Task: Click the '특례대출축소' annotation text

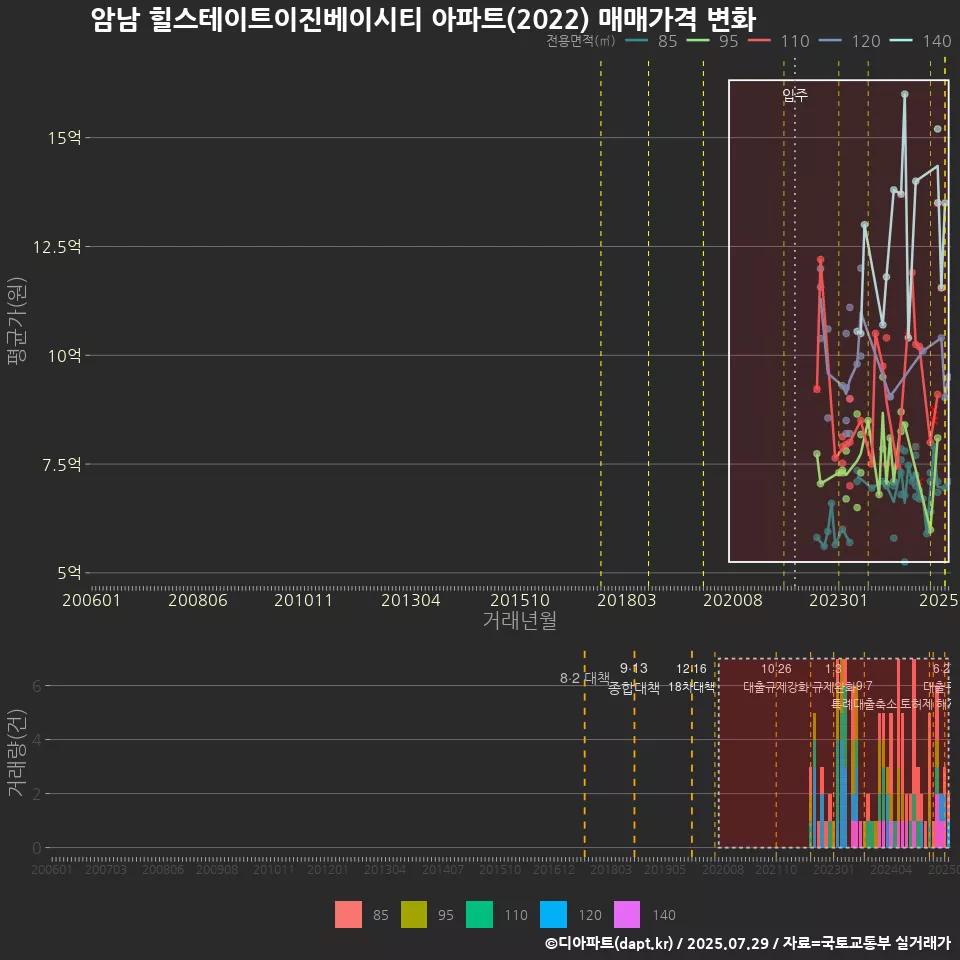Action: point(864,704)
